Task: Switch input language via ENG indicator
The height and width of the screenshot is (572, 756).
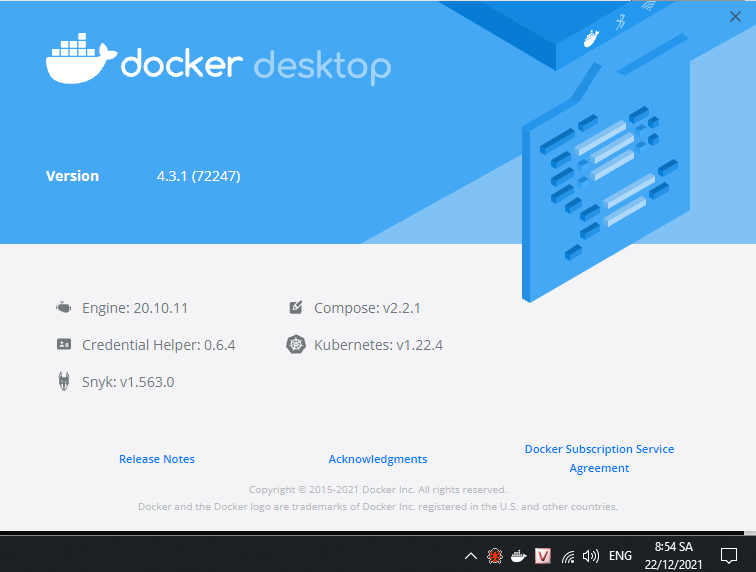Action: click(x=620, y=556)
